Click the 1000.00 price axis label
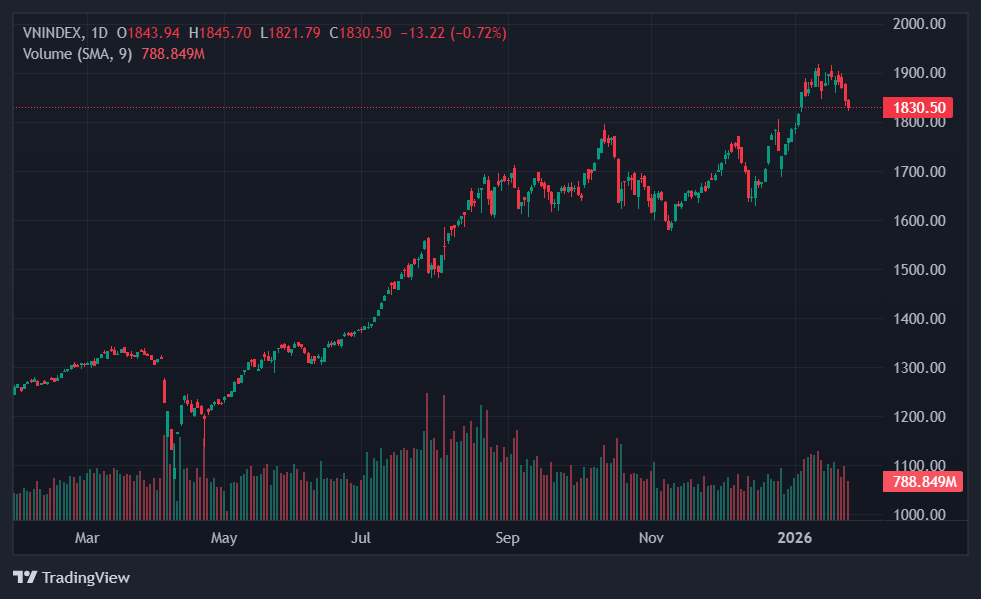 coord(918,515)
